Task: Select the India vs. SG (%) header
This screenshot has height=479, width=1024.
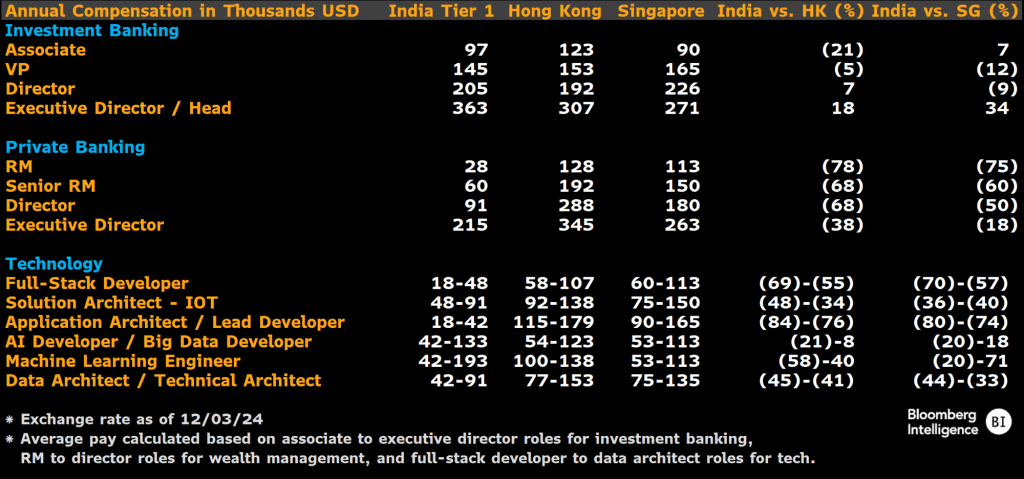Action: 943,11
